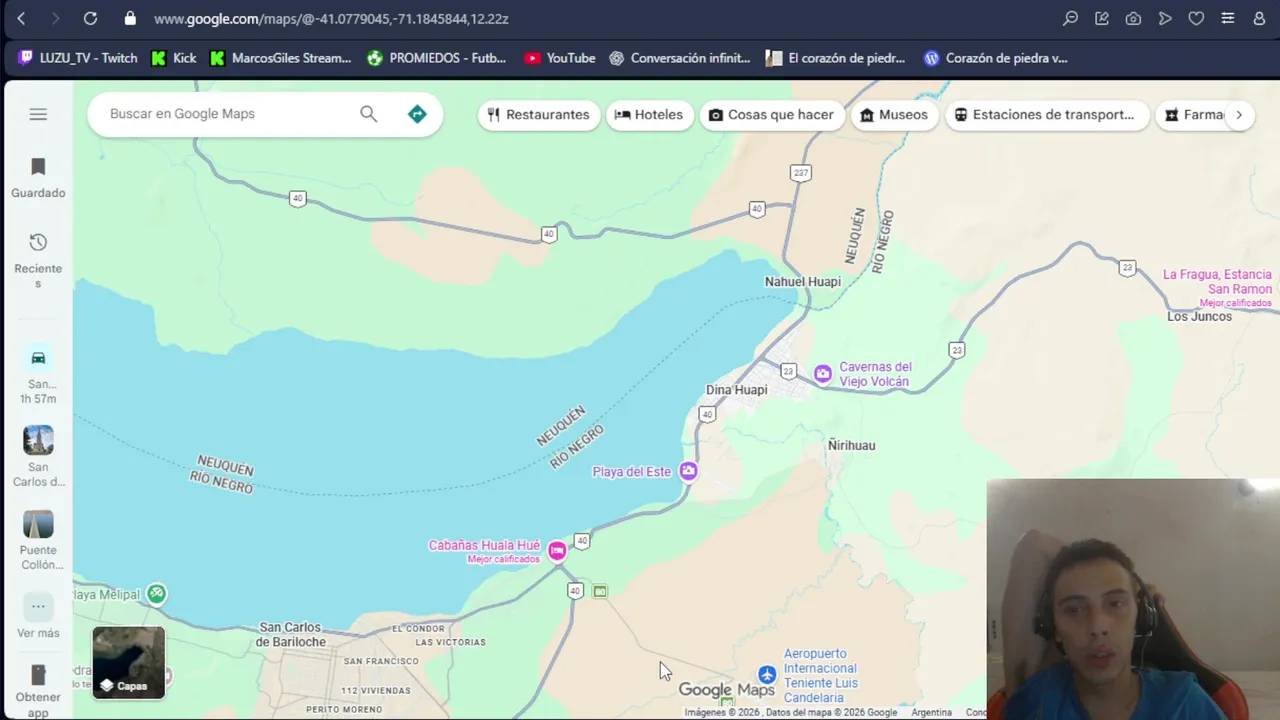Image resolution: width=1280 pixels, height=720 pixels.
Task: Open the Recientes history panel
Action: pyautogui.click(x=38, y=260)
